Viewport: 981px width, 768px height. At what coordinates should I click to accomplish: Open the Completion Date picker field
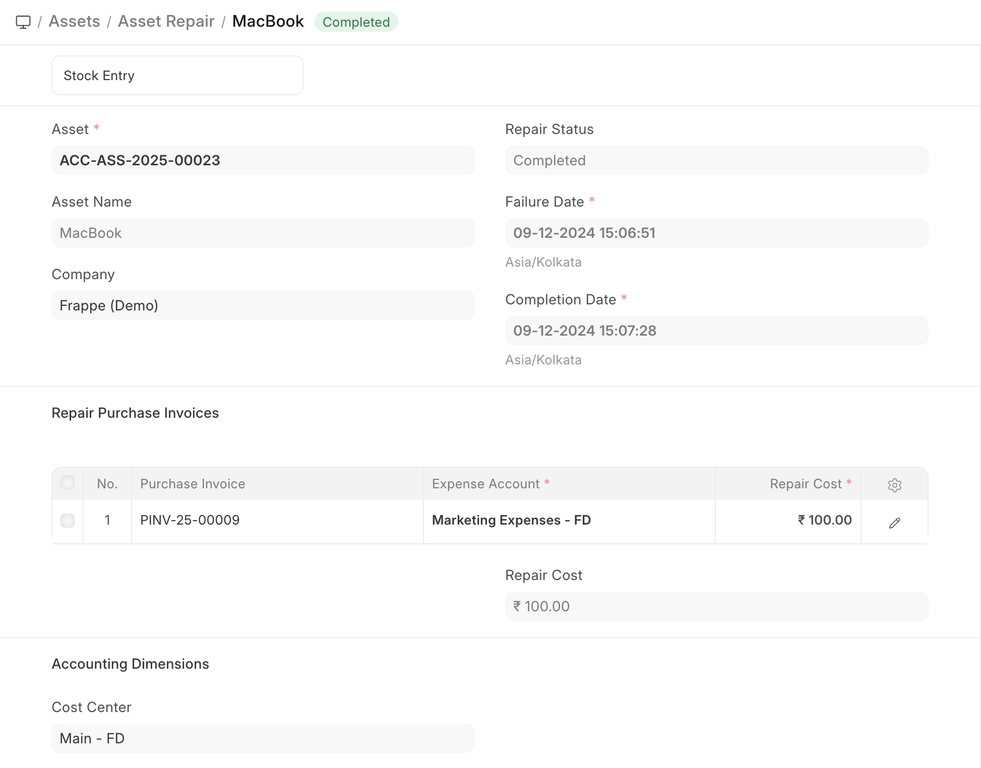[716, 331]
